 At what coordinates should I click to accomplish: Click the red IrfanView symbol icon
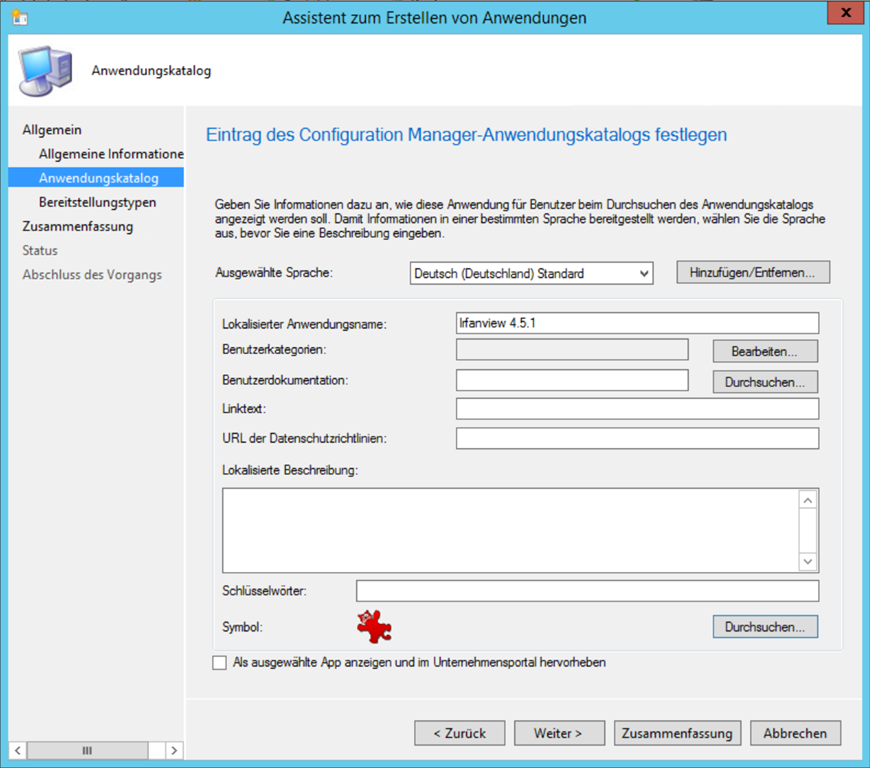coord(375,626)
